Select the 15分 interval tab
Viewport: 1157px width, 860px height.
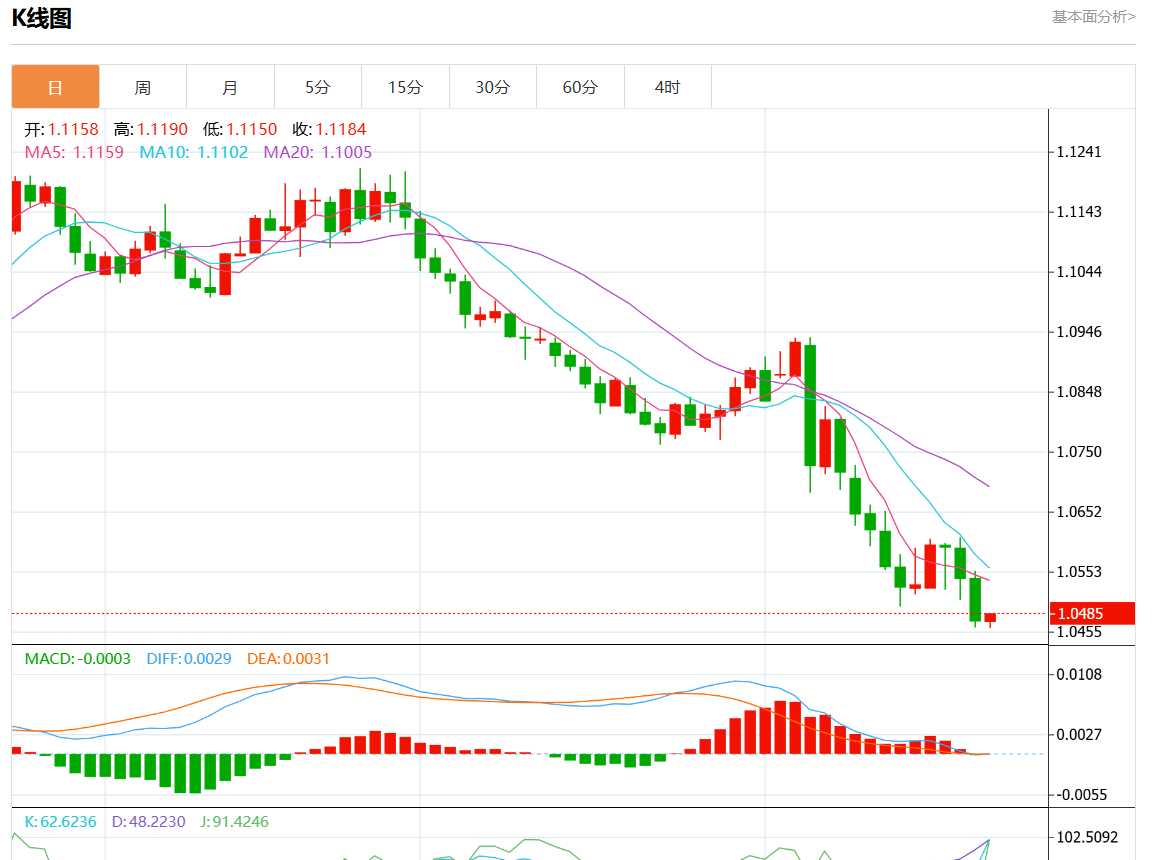[x=405, y=87]
